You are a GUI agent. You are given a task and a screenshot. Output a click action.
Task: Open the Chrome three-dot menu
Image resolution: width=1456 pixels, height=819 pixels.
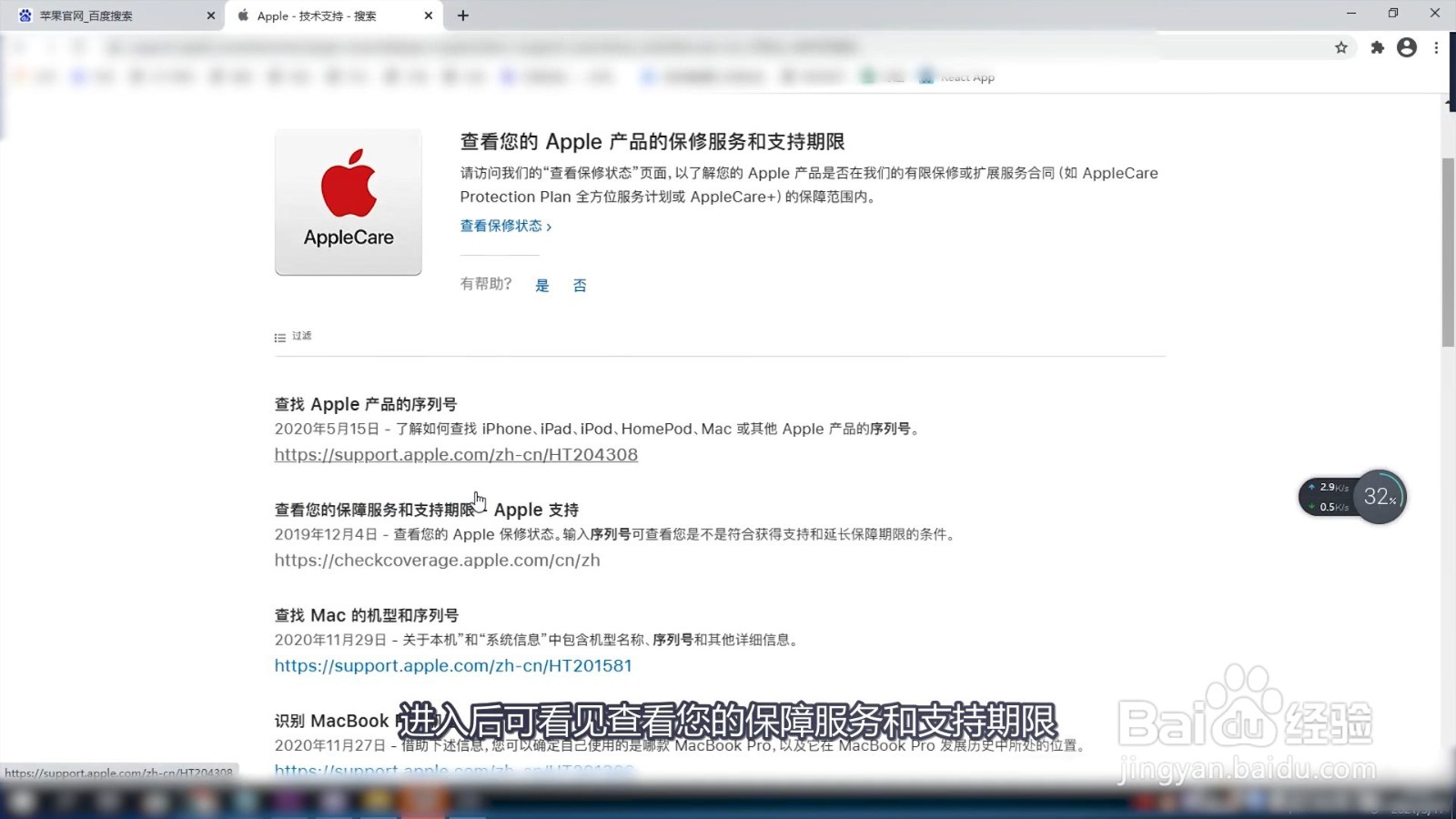[x=1436, y=47]
